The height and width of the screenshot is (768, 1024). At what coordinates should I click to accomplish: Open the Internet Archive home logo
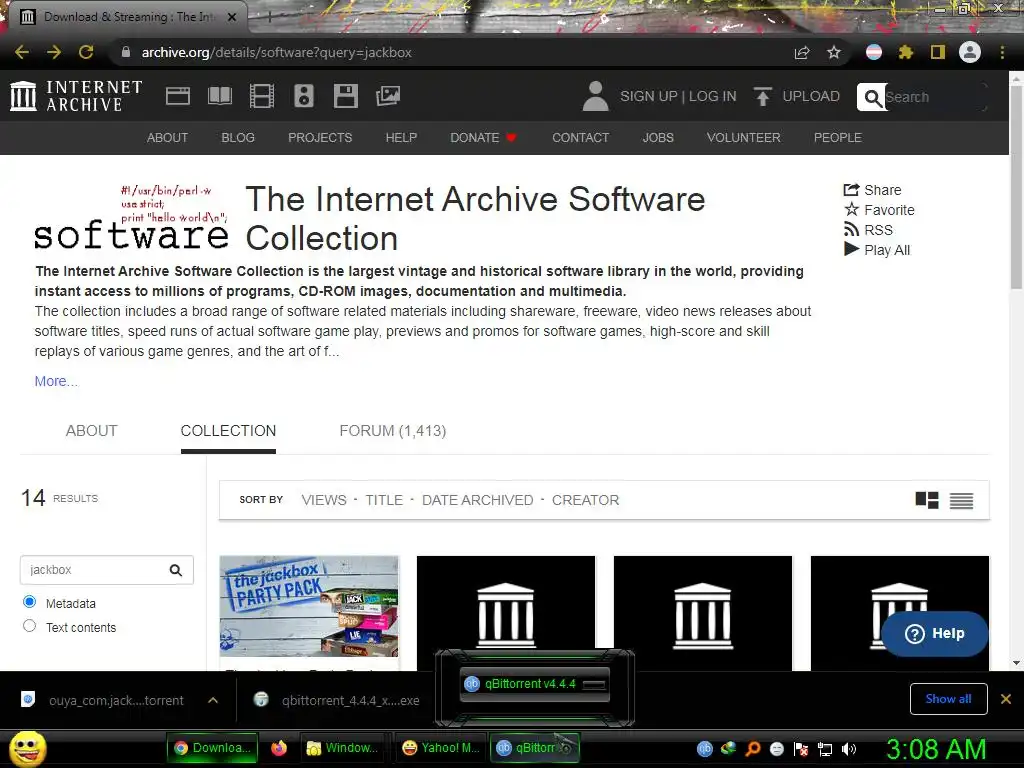(x=76, y=96)
